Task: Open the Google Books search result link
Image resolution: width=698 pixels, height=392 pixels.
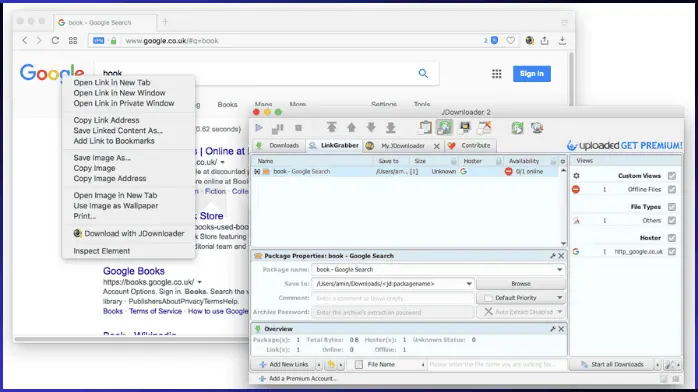Action: (134, 271)
